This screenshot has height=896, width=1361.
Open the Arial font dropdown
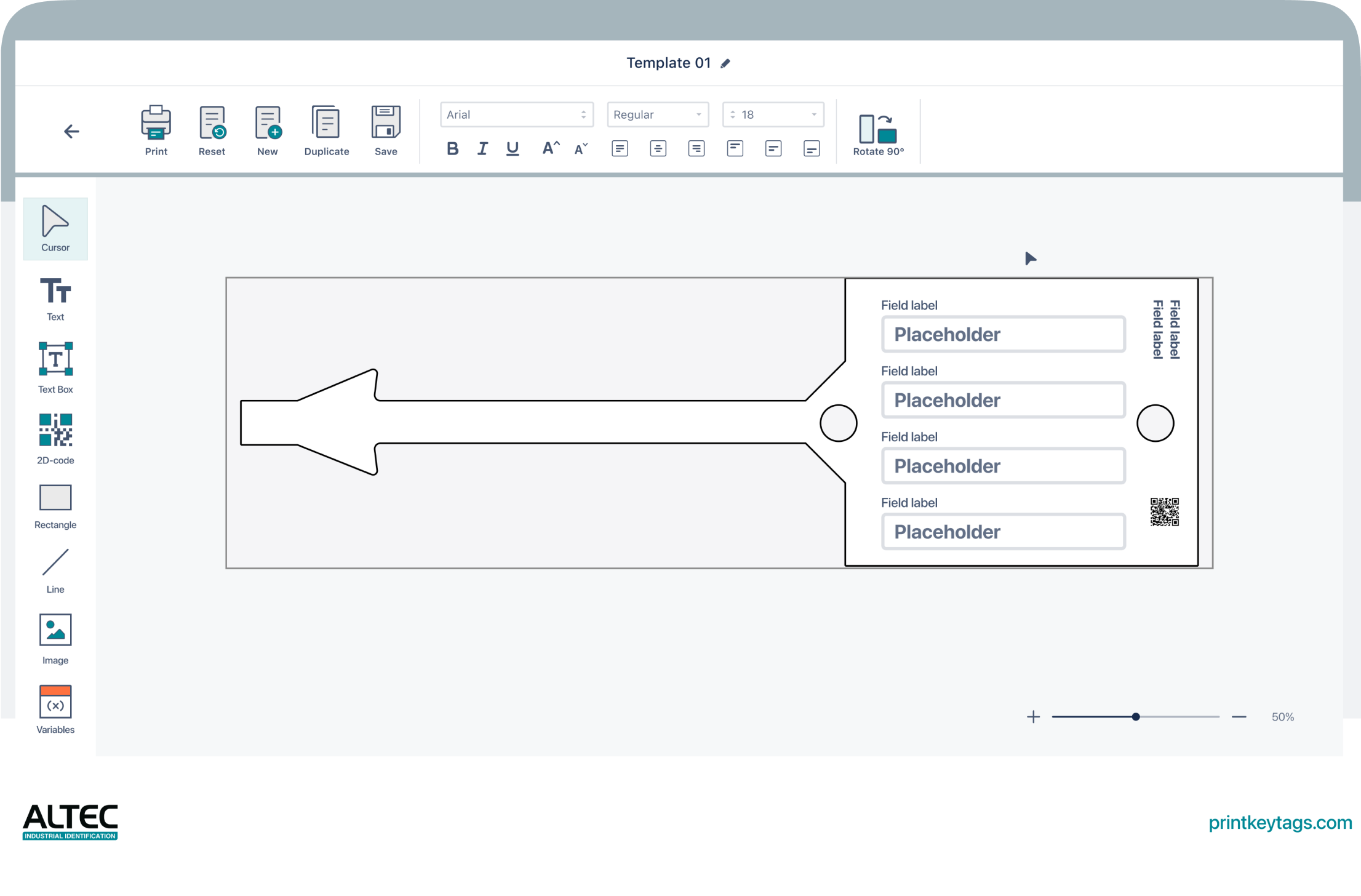point(516,114)
